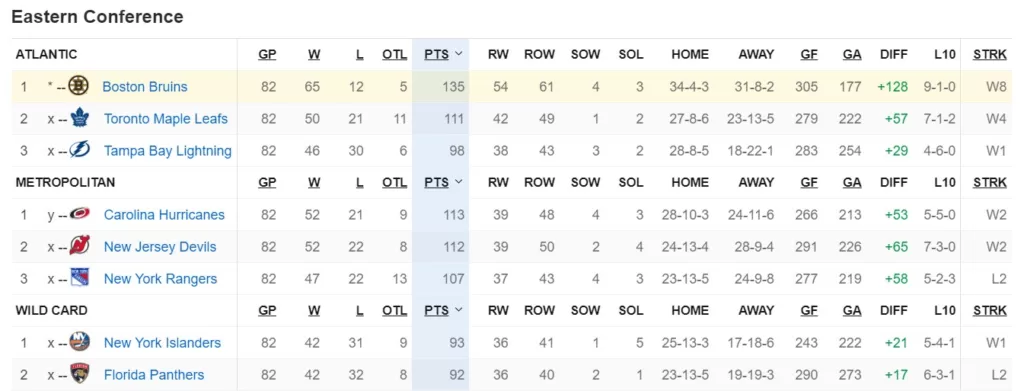
Task: Open the New Jersey Devils team link
Action: click(x=160, y=247)
